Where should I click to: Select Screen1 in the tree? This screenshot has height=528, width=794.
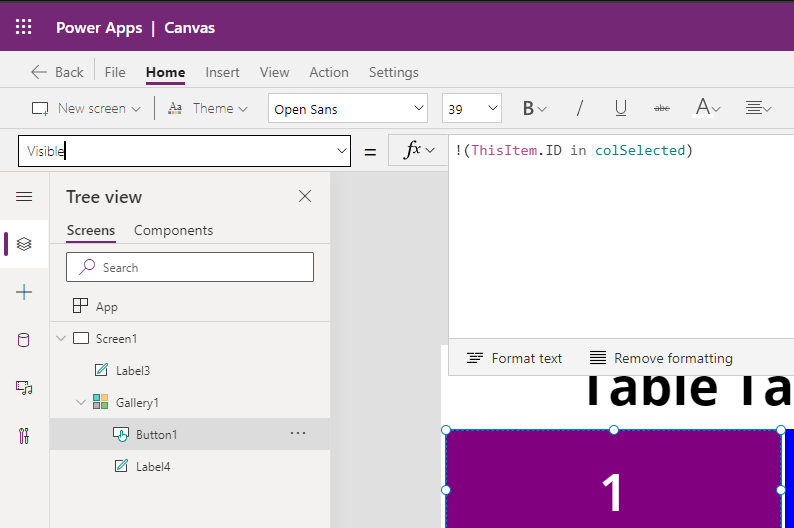click(116, 338)
